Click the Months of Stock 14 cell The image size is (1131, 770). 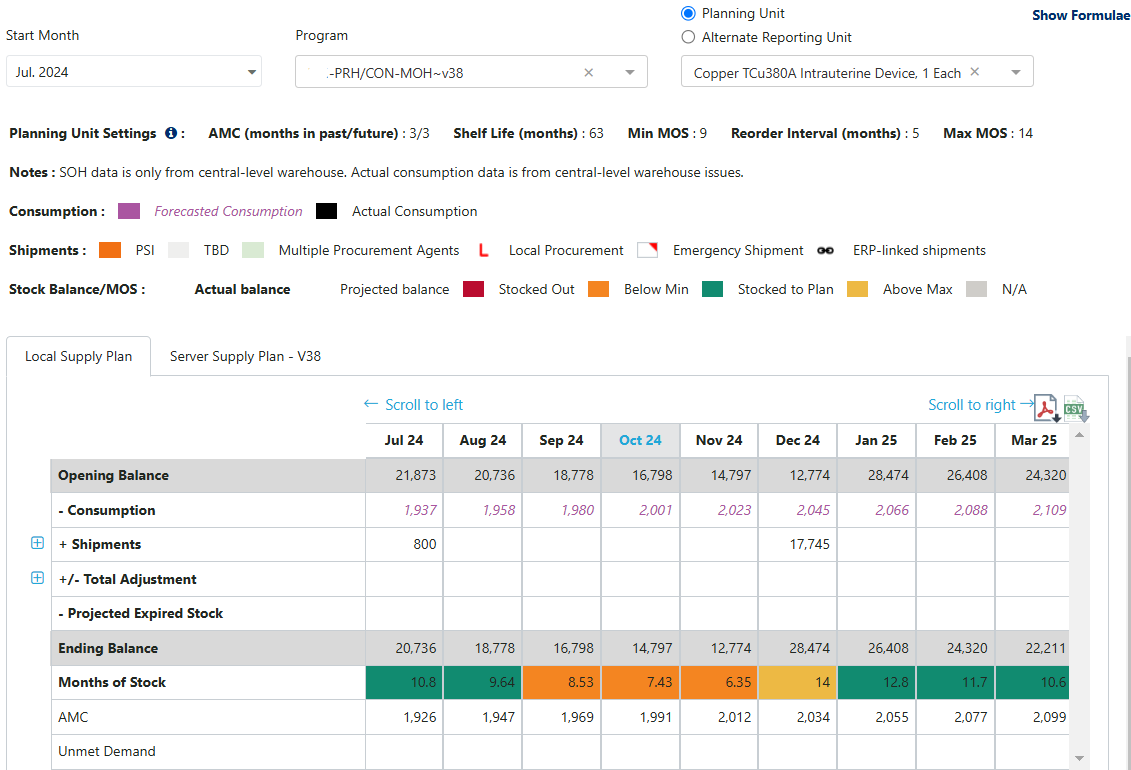point(798,683)
